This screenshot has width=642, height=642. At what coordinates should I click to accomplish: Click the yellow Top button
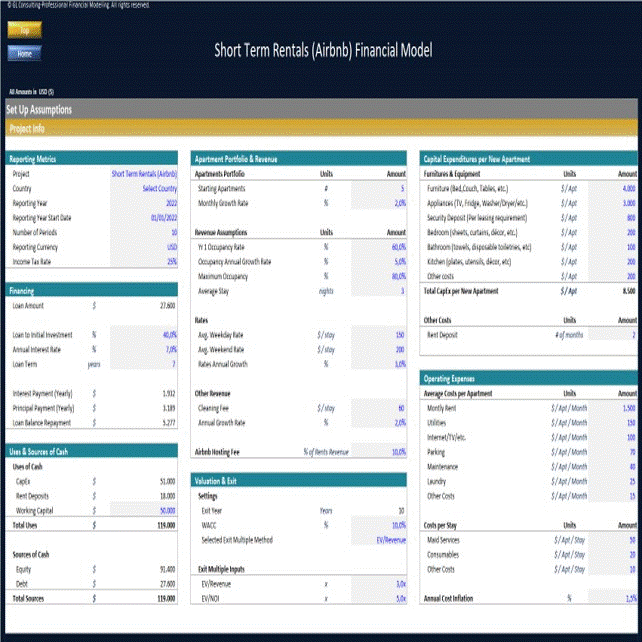pyautogui.click(x=25, y=30)
